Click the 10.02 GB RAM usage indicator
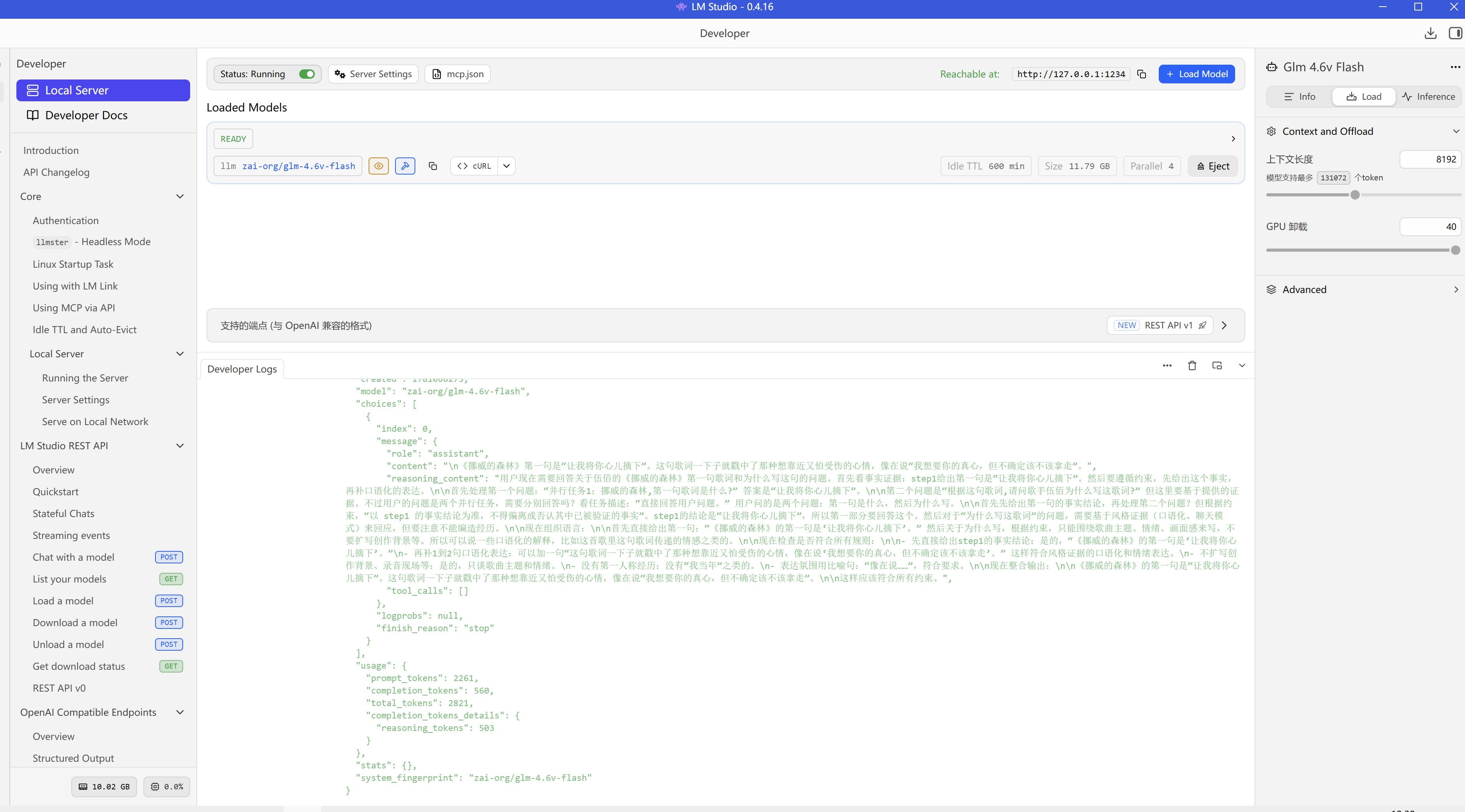Viewport: 1465px width, 812px height. click(x=104, y=787)
